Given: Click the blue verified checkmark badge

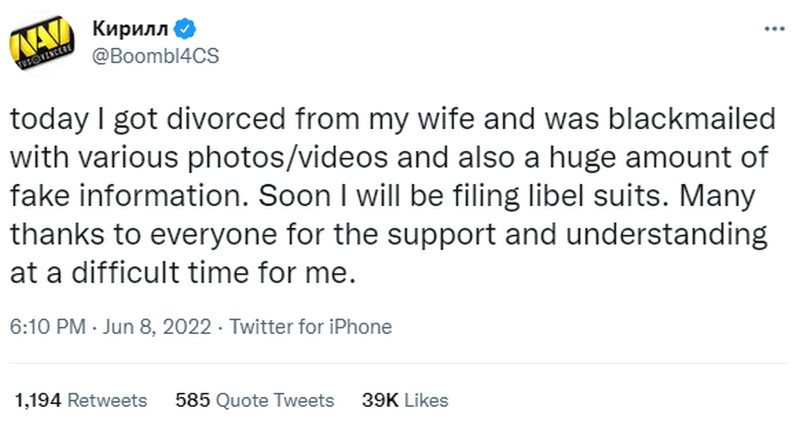Looking at the screenshot, I should coord(185,29).
